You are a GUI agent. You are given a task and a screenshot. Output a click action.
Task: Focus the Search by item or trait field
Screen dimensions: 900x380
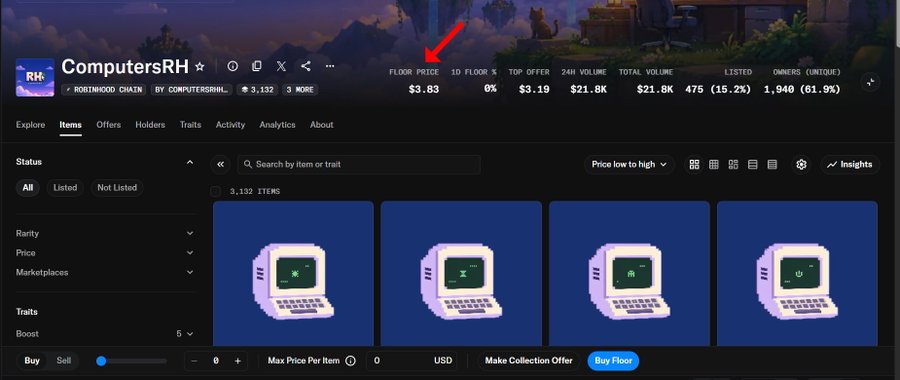click(x=359, y=165)
